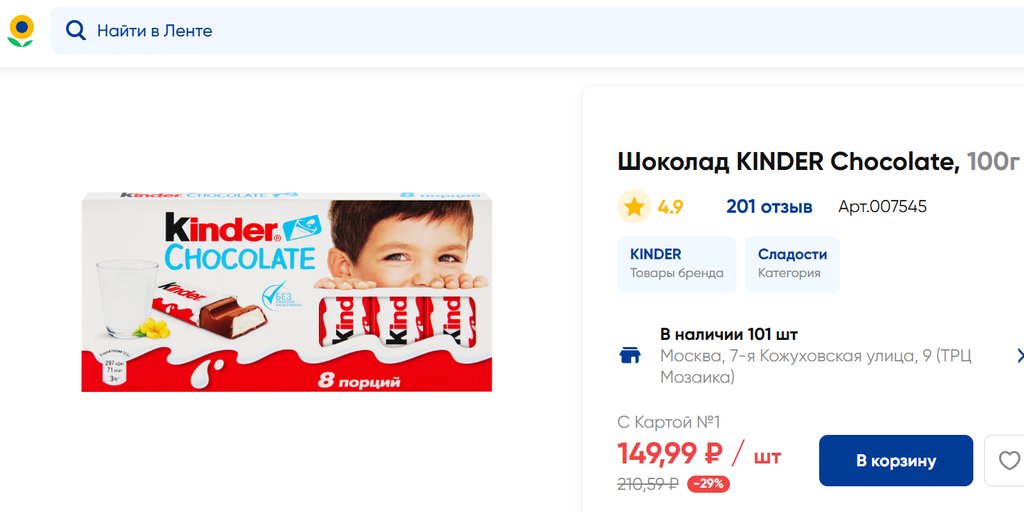Click the 'В наличии 101 шт' text
Screen dimensions: 1024x512
[x=729, y=335]
